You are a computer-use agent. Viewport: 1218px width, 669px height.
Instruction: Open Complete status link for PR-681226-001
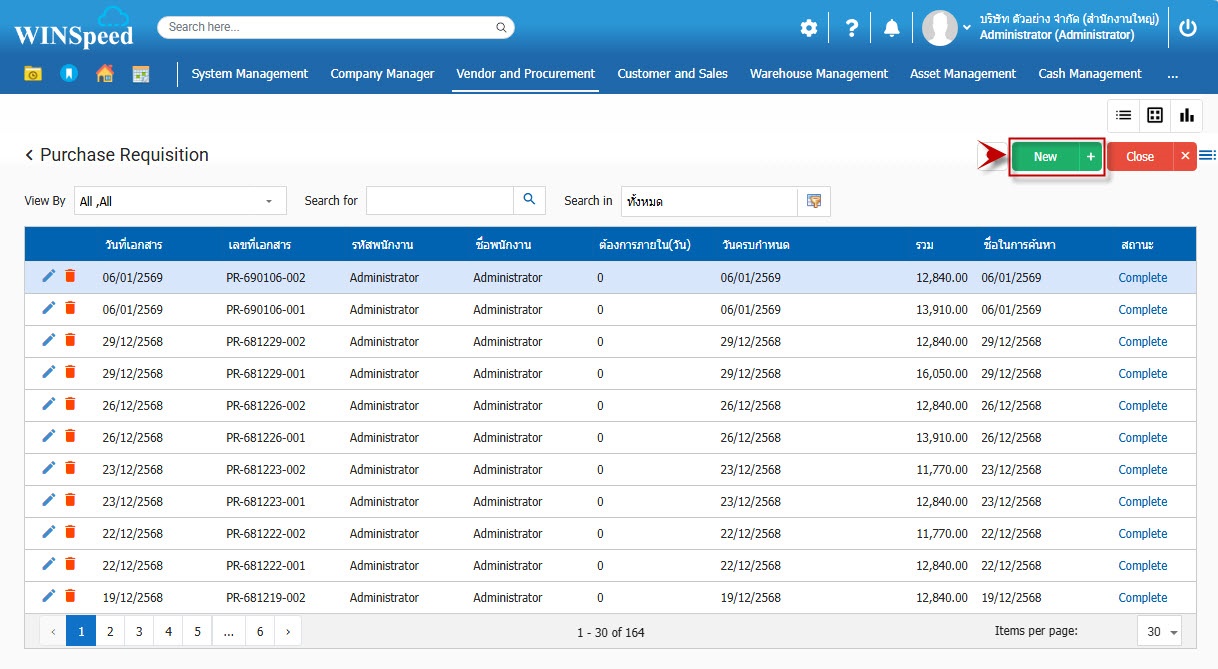click(1142, 437)
